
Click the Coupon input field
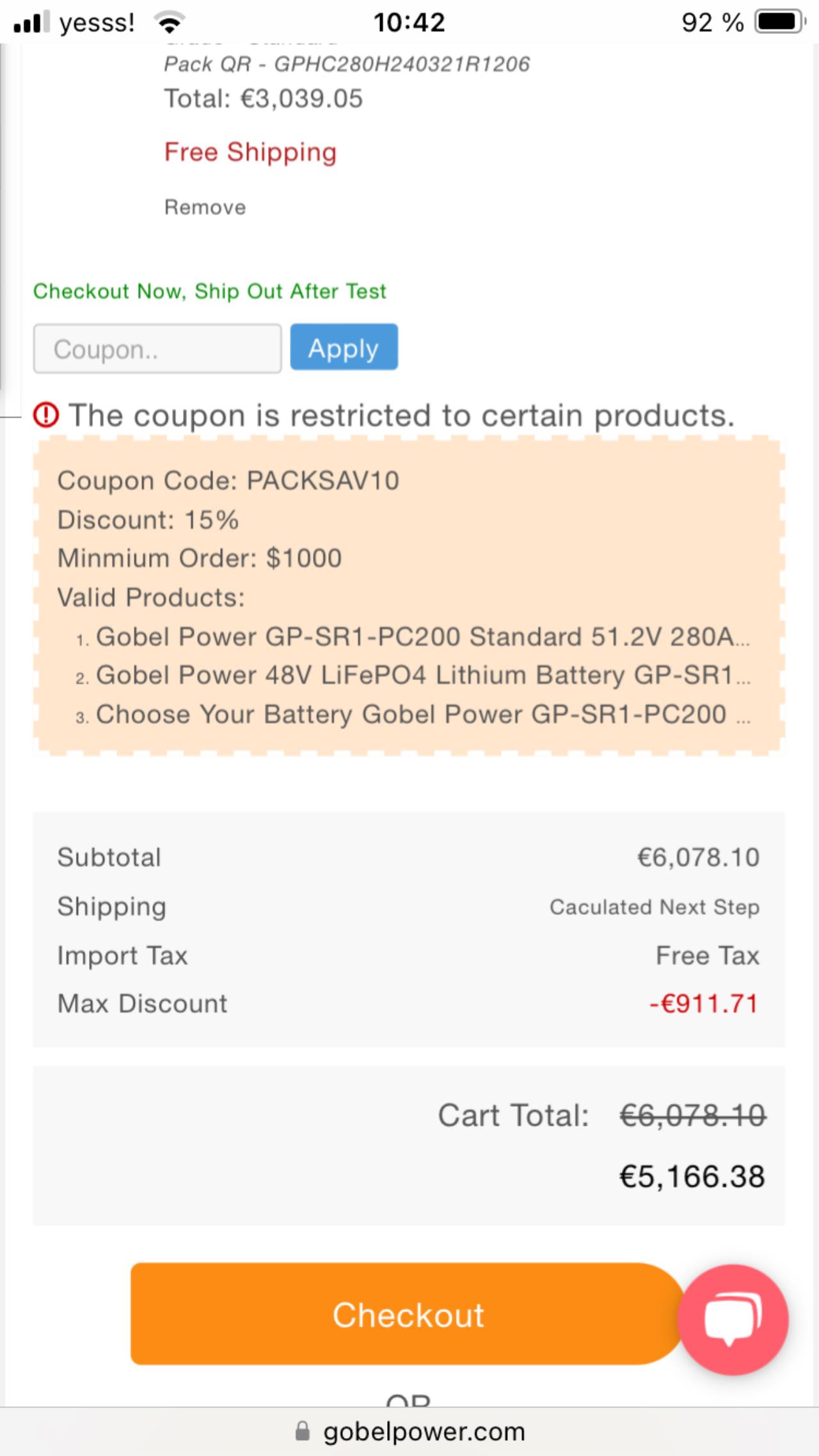[157, 349]
